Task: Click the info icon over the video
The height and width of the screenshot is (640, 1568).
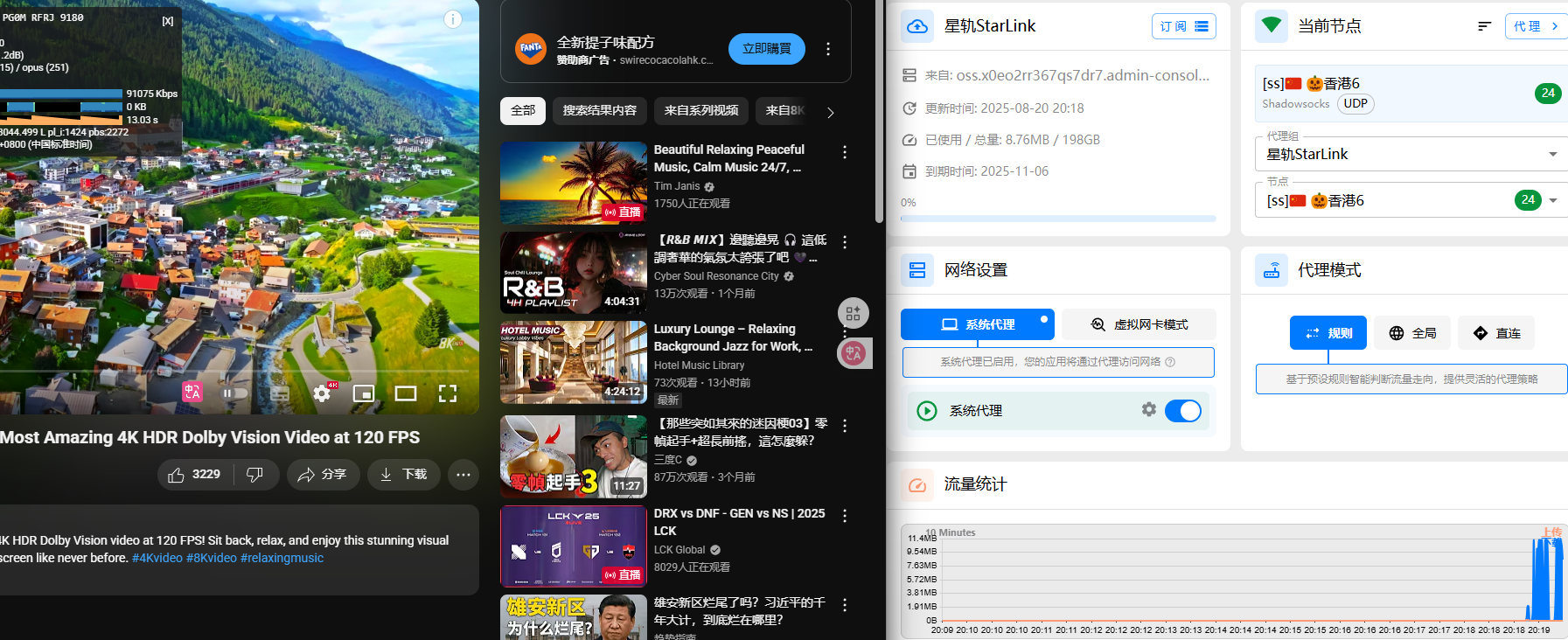Action: point(452,19)
